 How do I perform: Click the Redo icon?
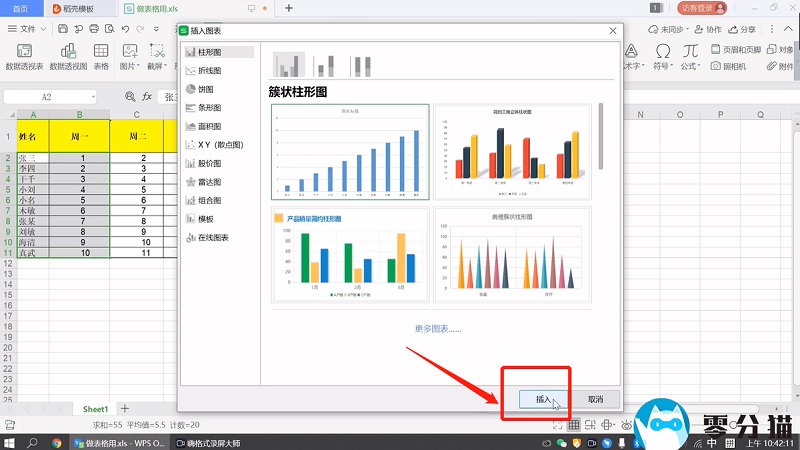pos(140,29)
